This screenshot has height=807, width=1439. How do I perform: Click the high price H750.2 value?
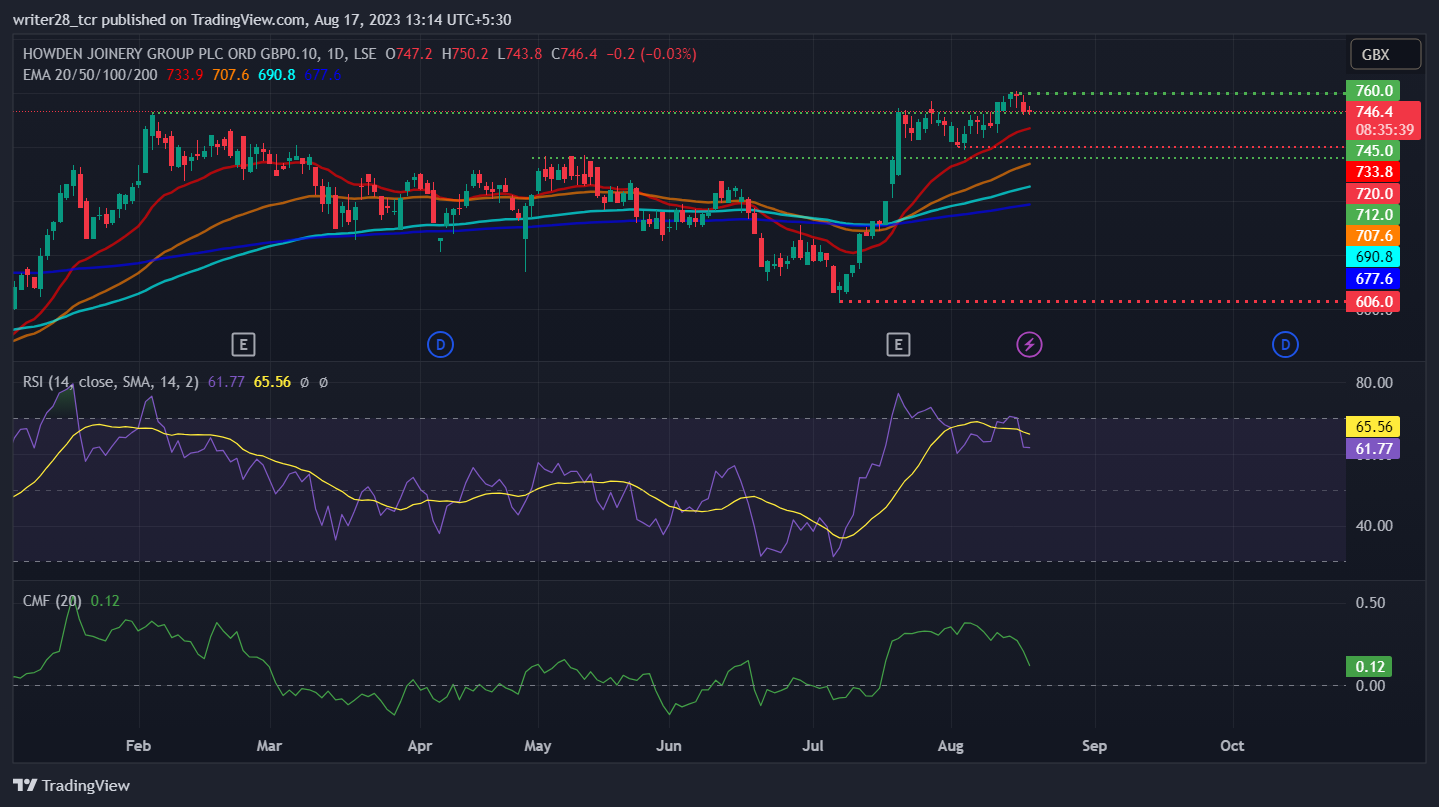click(467, 53)
